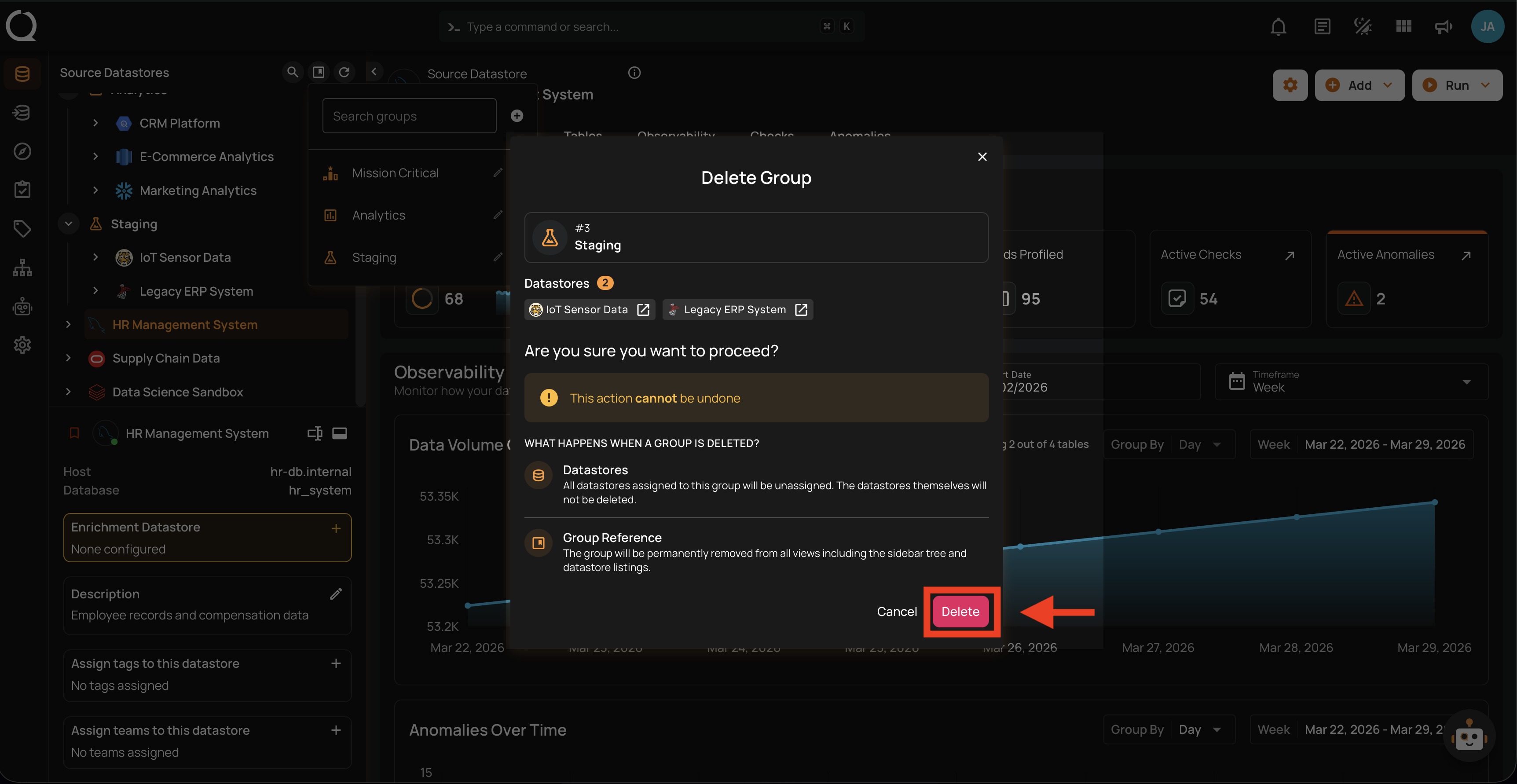Select Staging group in groups list
The image size is (1517, 784).
click(x=374, y=257)
